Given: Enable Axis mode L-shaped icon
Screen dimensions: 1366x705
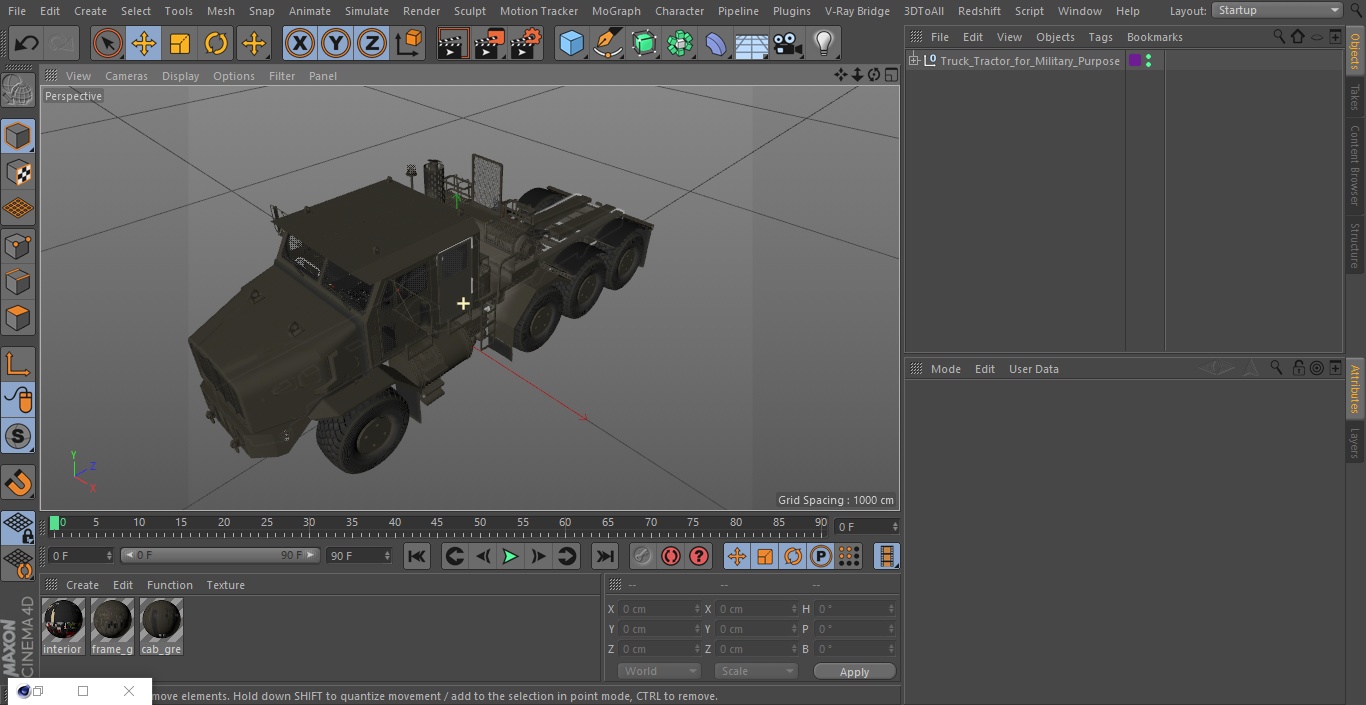Looking at the screenshot, I should tap(18, 363).
